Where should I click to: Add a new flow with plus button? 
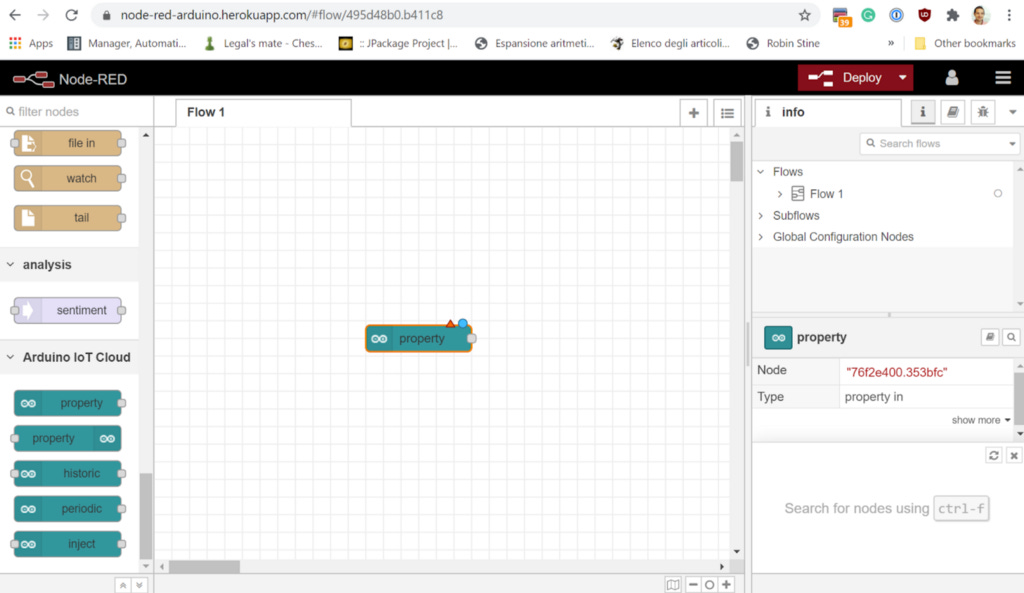click(694, 113)
